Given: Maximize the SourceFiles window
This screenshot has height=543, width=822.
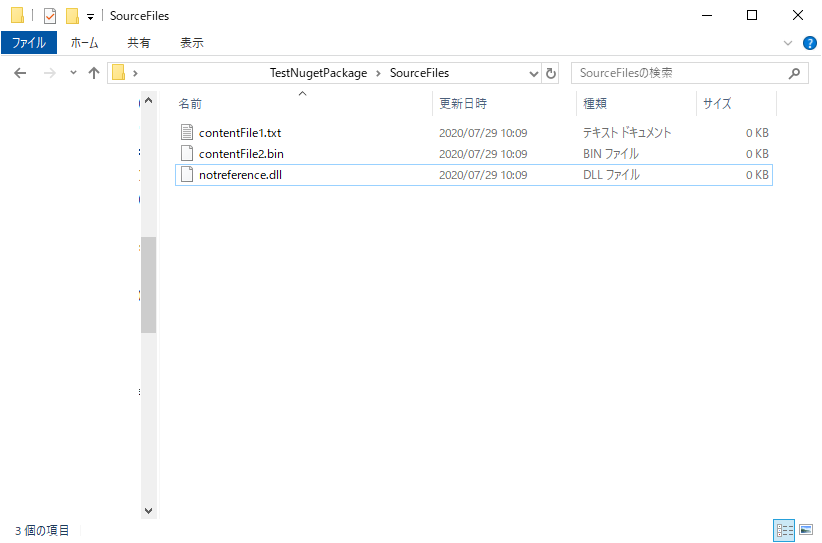Looking at the screenshot, I should pyautogui.click(x=752, y=15).
